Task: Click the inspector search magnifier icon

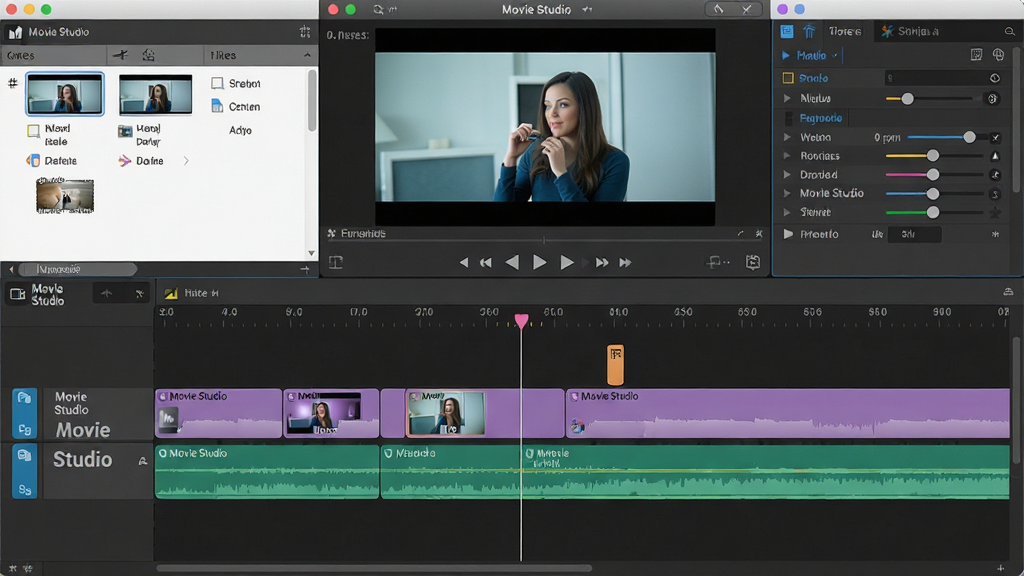Action: [1010, 31]
